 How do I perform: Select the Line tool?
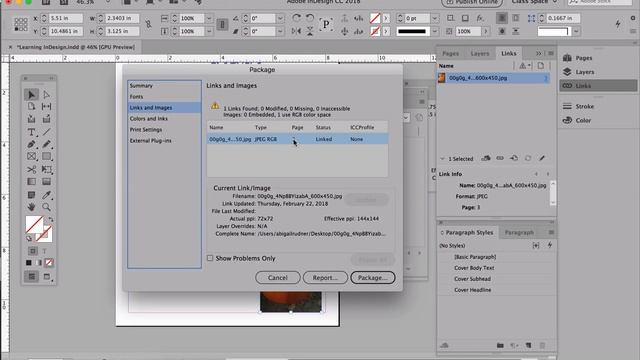[47, 132]
